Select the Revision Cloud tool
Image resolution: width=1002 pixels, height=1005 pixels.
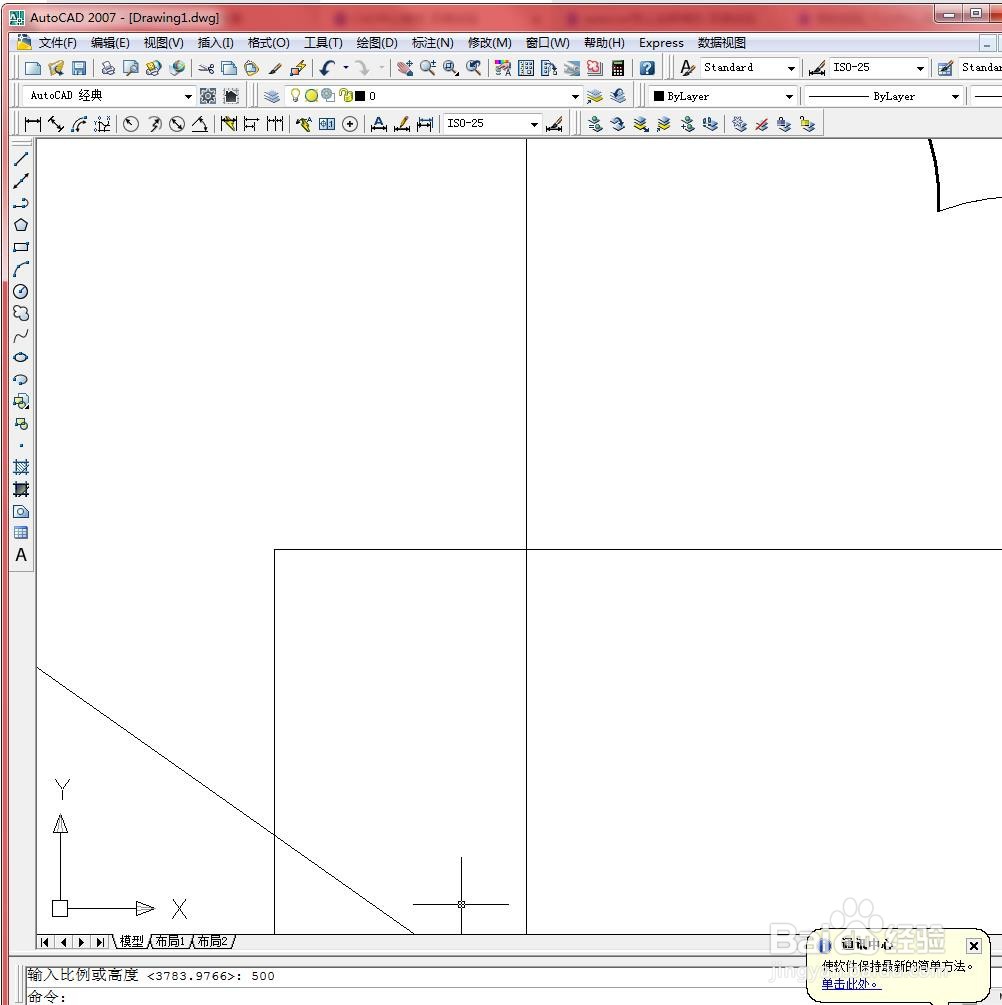point(21,313)
